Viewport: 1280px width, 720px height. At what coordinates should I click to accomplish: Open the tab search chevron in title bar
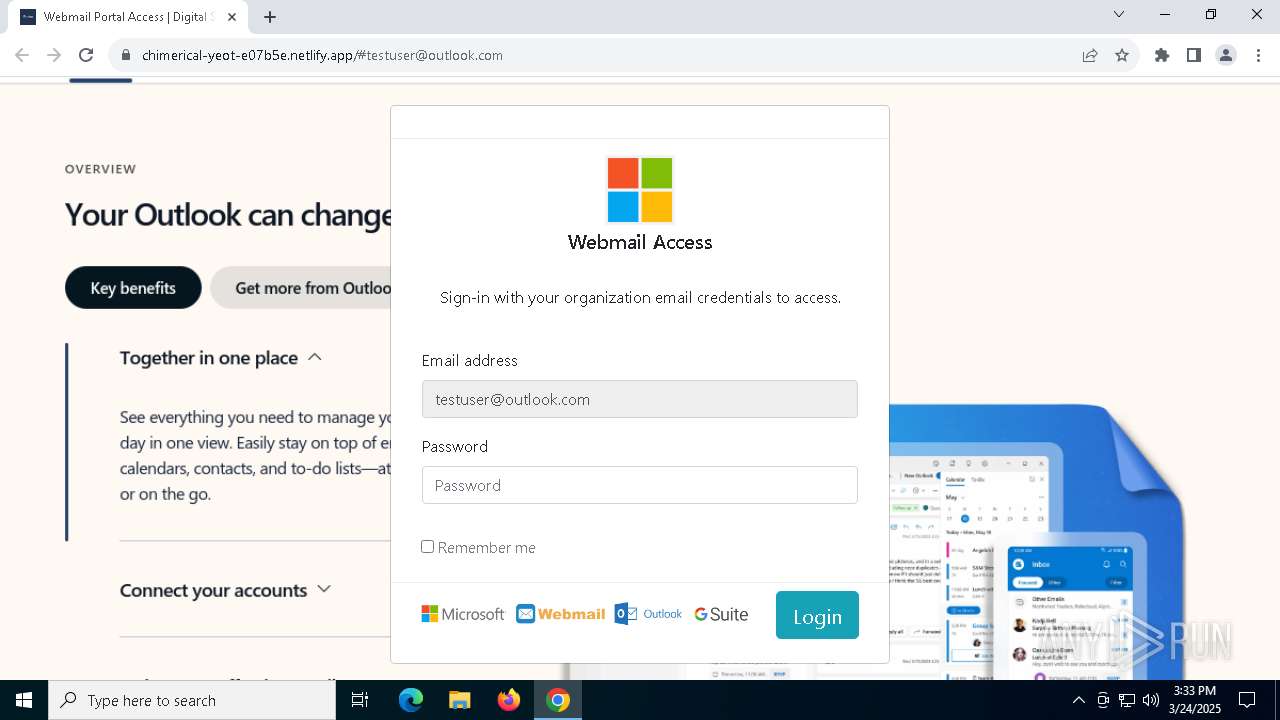click(1119, 14)
